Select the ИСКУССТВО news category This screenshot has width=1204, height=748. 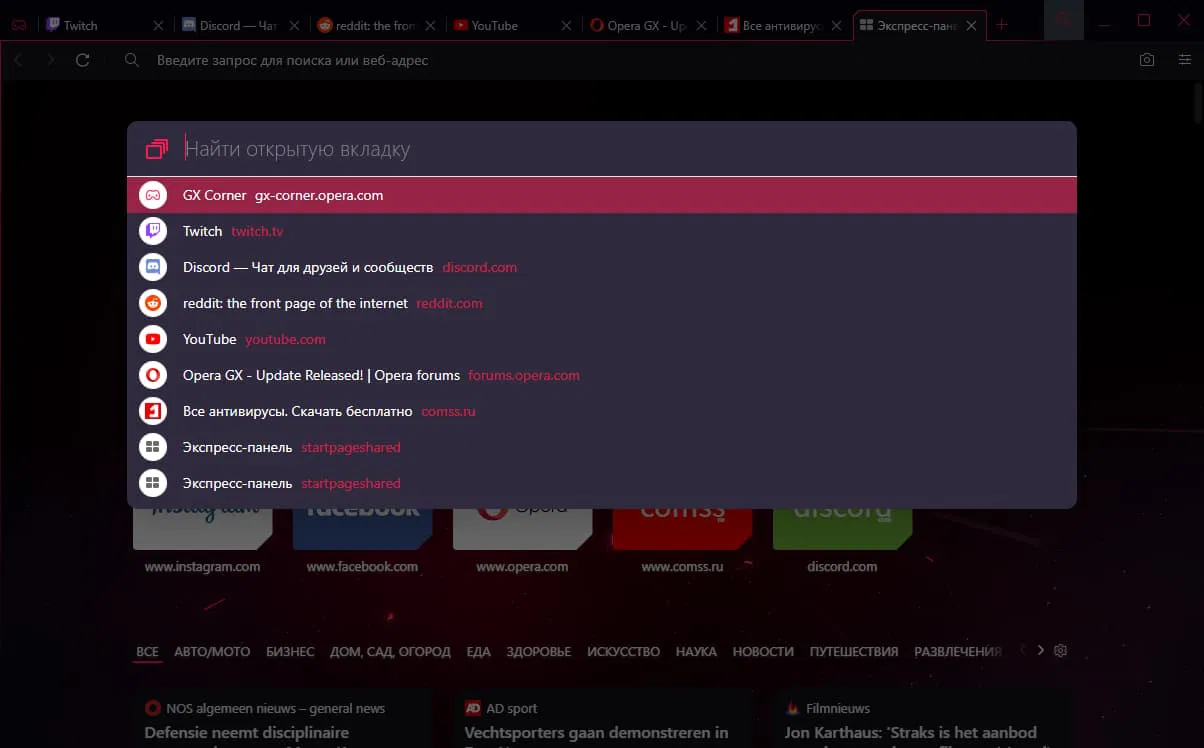pyautogui.click(x=624, y=651)
